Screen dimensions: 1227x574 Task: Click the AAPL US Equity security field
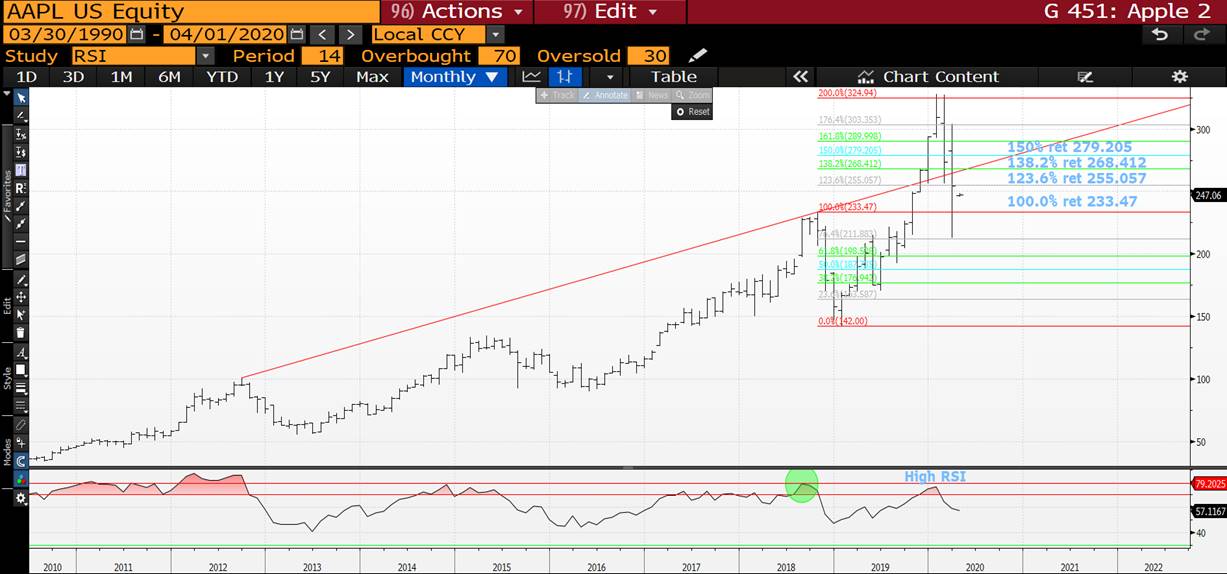[x=190, y=12]
